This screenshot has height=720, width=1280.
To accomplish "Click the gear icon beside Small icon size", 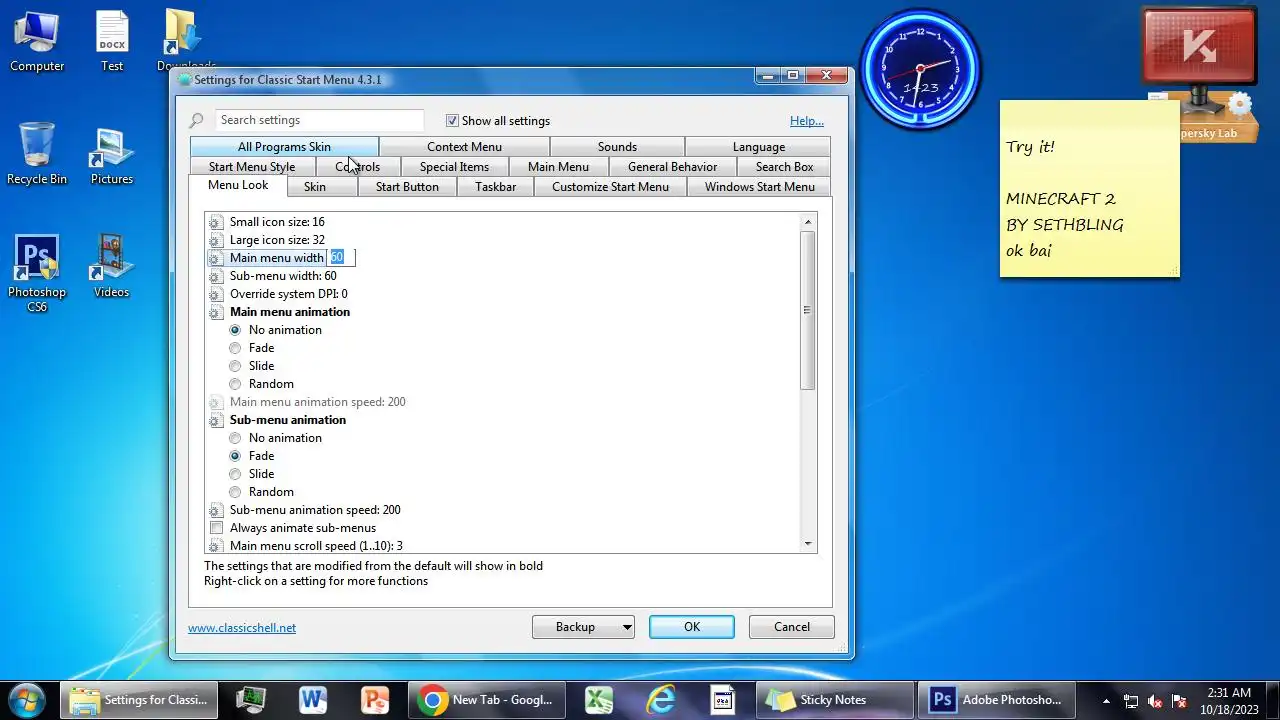I will click(x=216, y=222).
